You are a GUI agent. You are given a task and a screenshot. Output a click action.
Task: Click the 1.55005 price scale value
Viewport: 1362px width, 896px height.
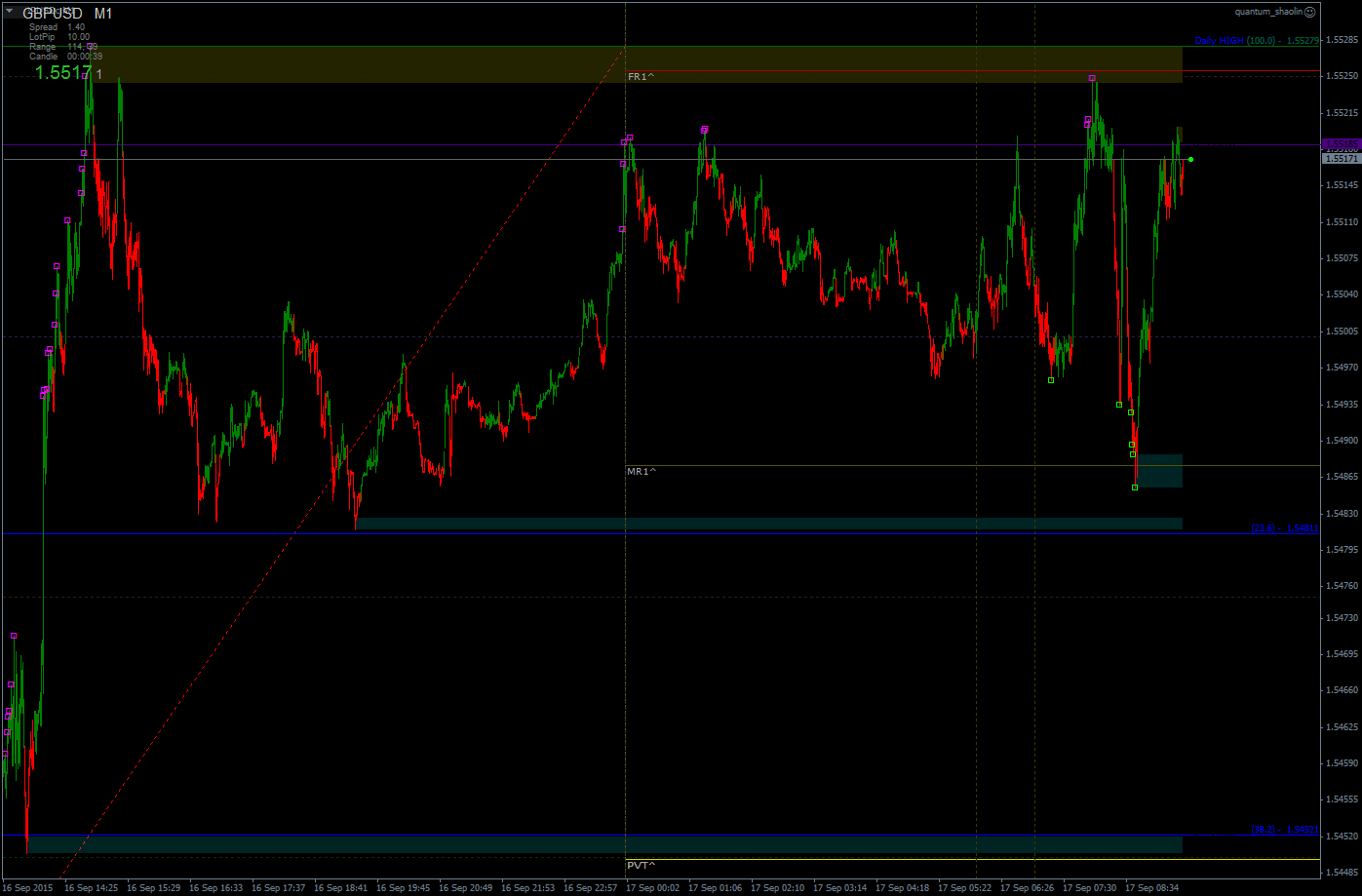click(1343, 331)
